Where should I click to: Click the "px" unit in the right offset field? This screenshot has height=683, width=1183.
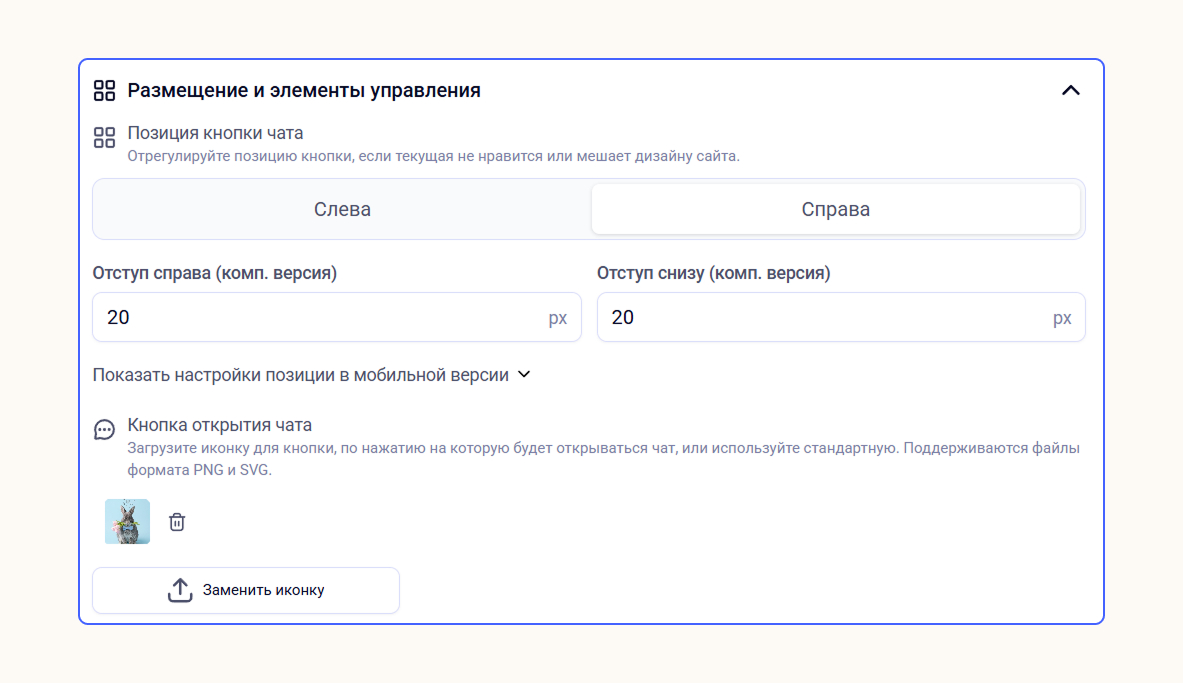(x=557, y=318)
